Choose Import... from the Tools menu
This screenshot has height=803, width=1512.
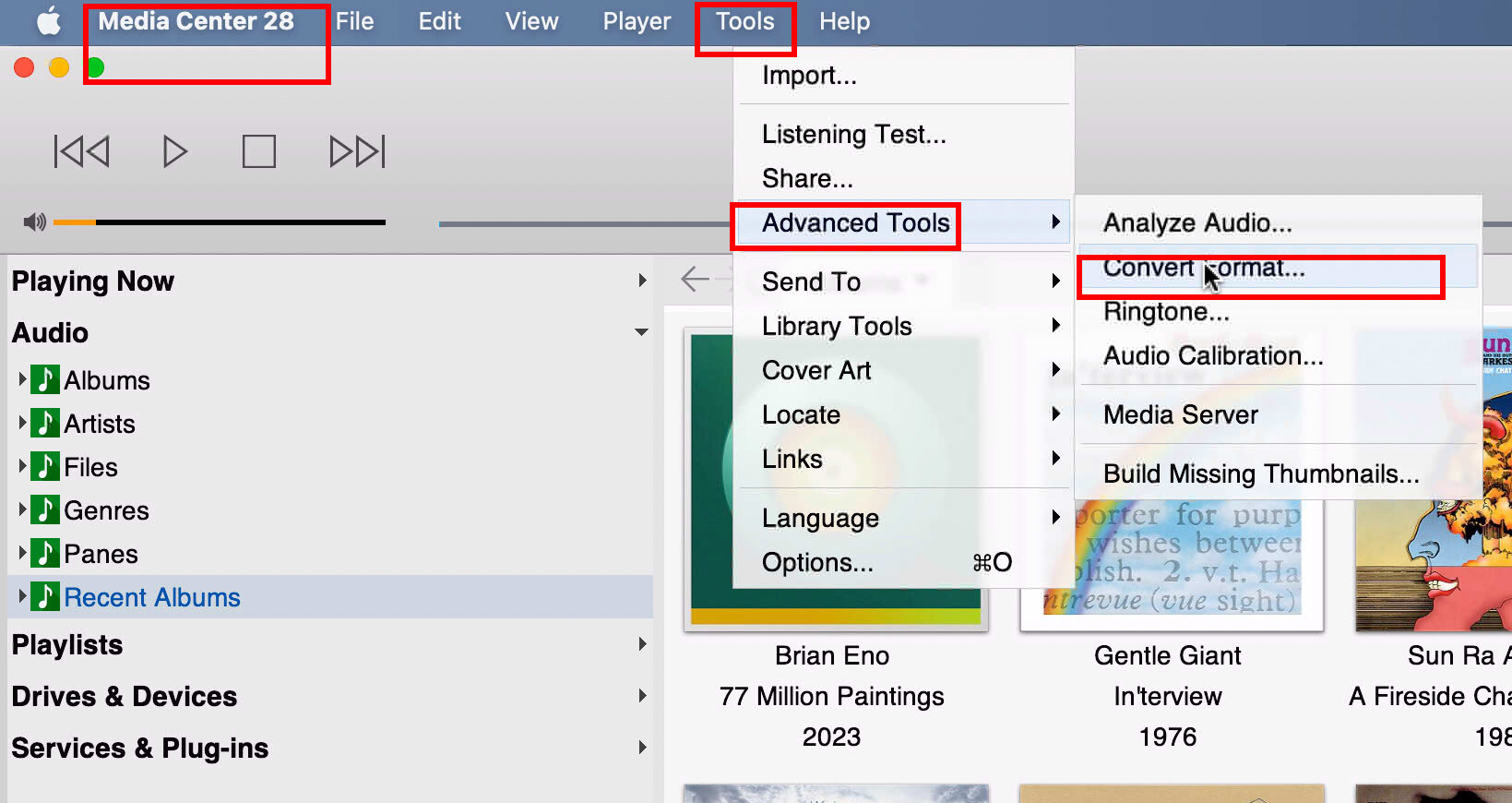coord(904,76)
